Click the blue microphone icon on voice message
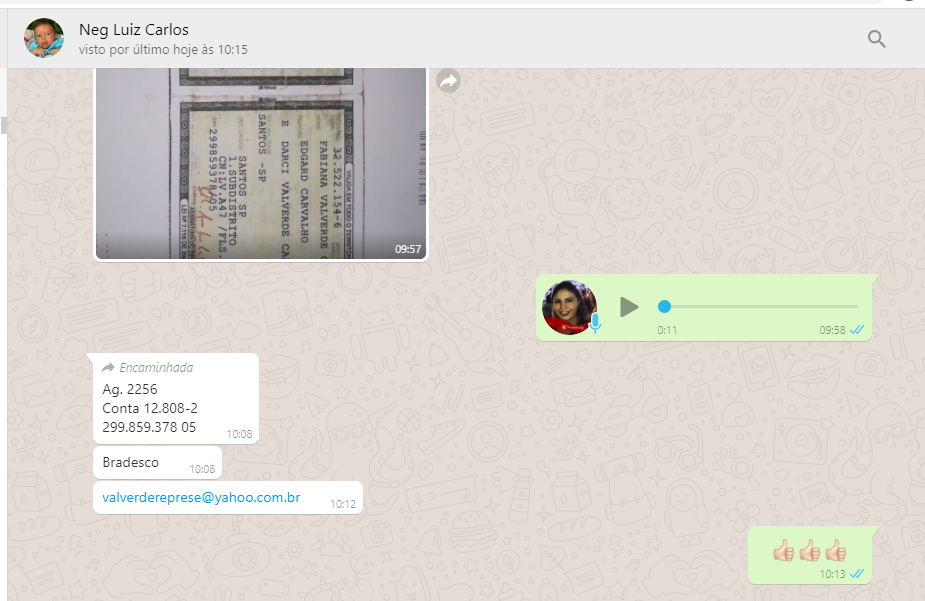The height and width of the screenshot is (601, 925). point(595,323)
